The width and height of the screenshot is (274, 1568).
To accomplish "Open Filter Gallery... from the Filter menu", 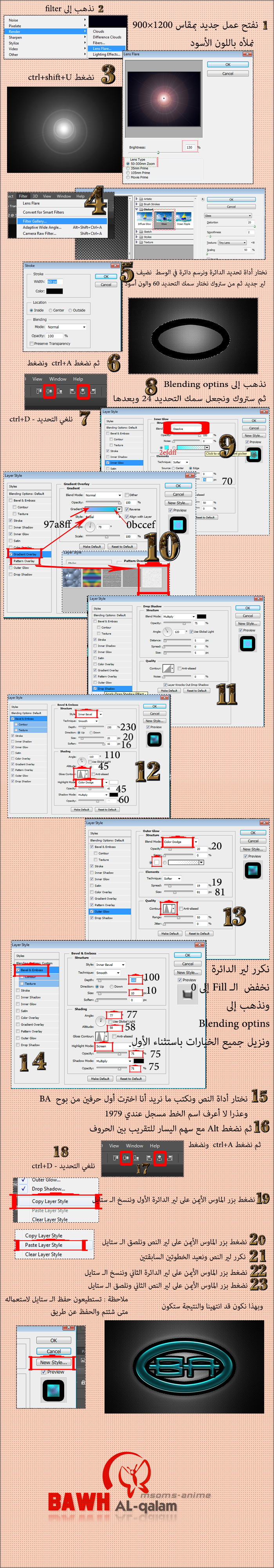I will click(x=35, y=221).
